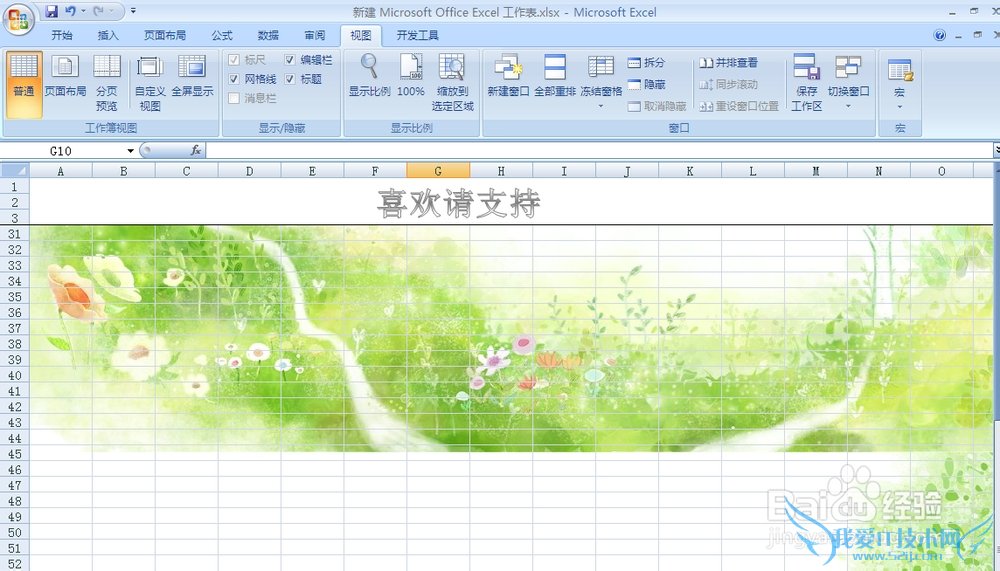Expand 宏 dropdown arrow

coord(900,107)
